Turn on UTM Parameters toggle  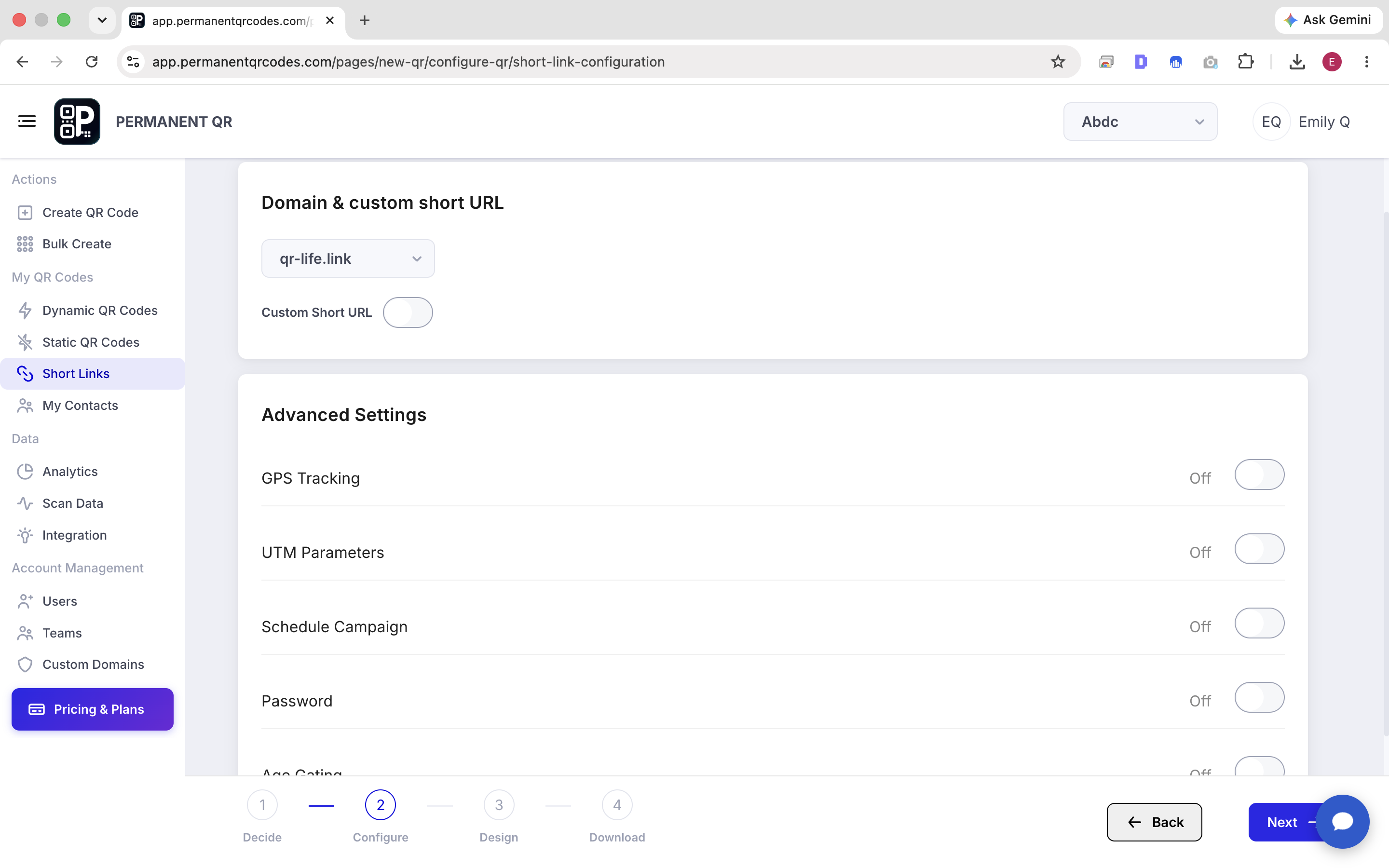(x=1259, y=549)
